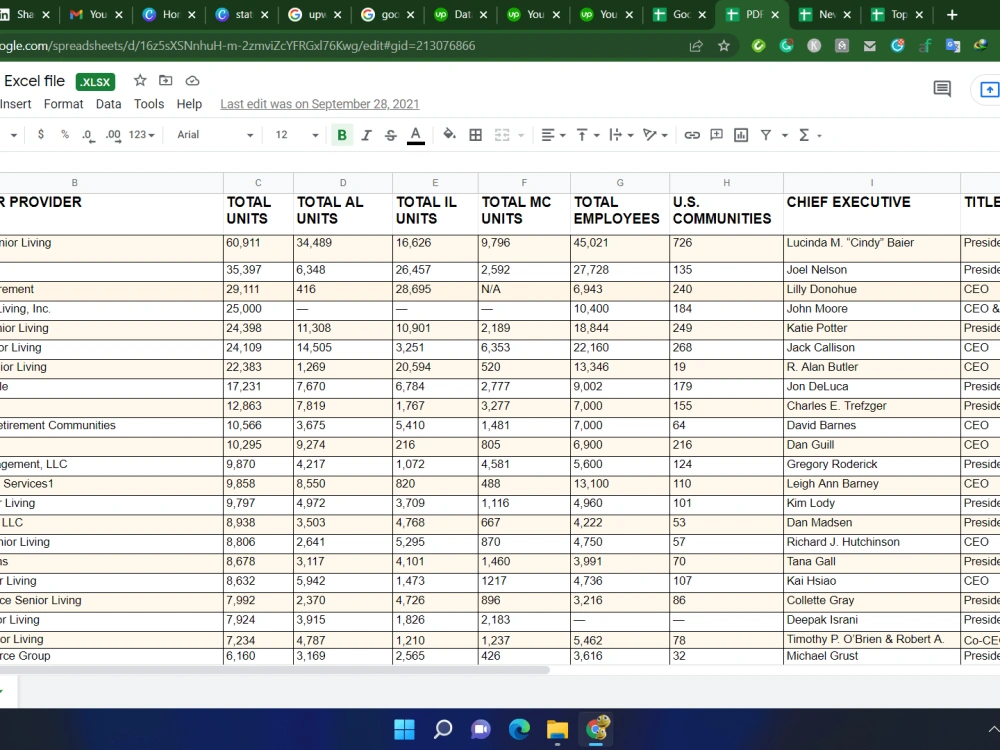
Task: Open the comment history icon
Action: [x=942, y=89]
